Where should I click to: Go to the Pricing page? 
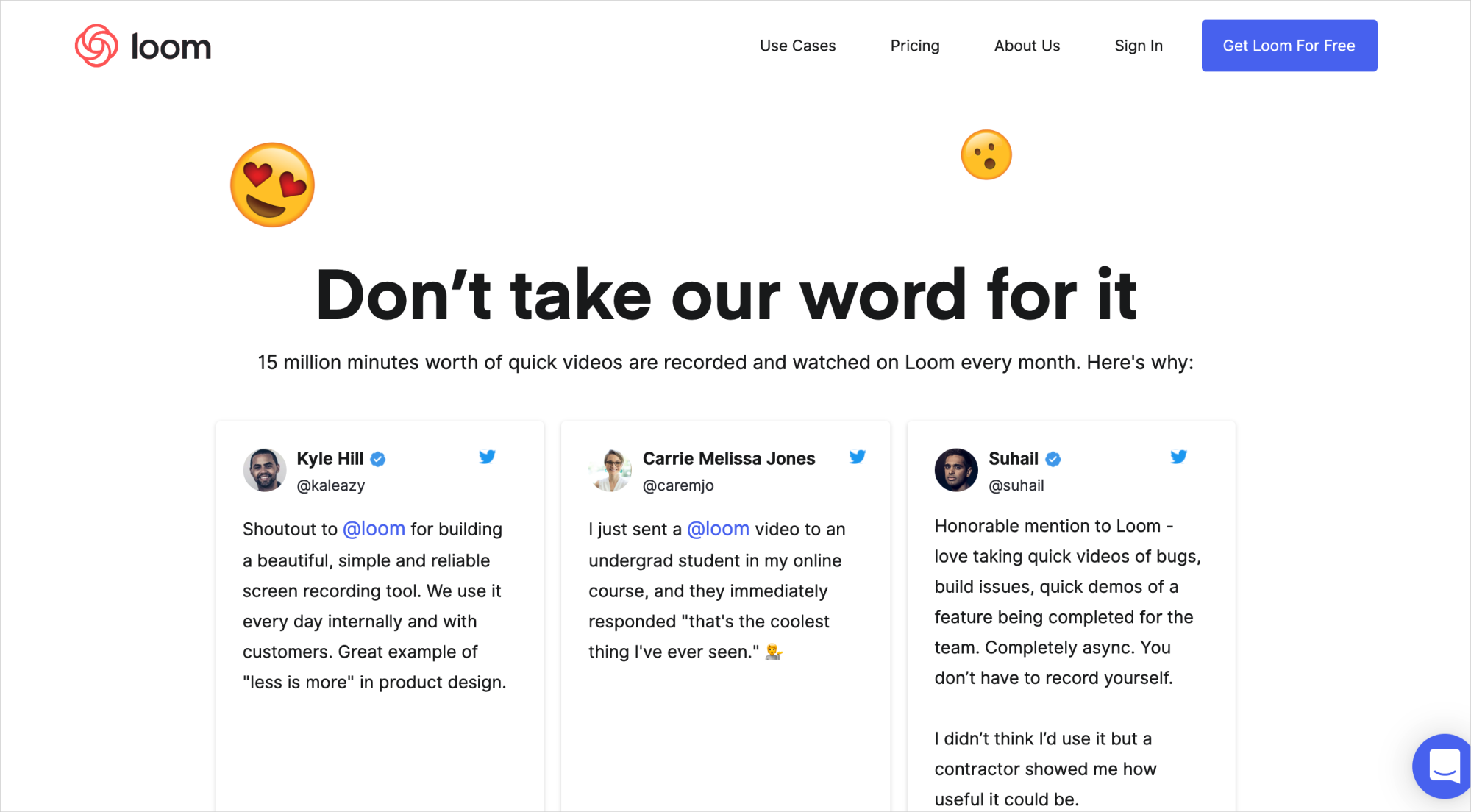915,46
